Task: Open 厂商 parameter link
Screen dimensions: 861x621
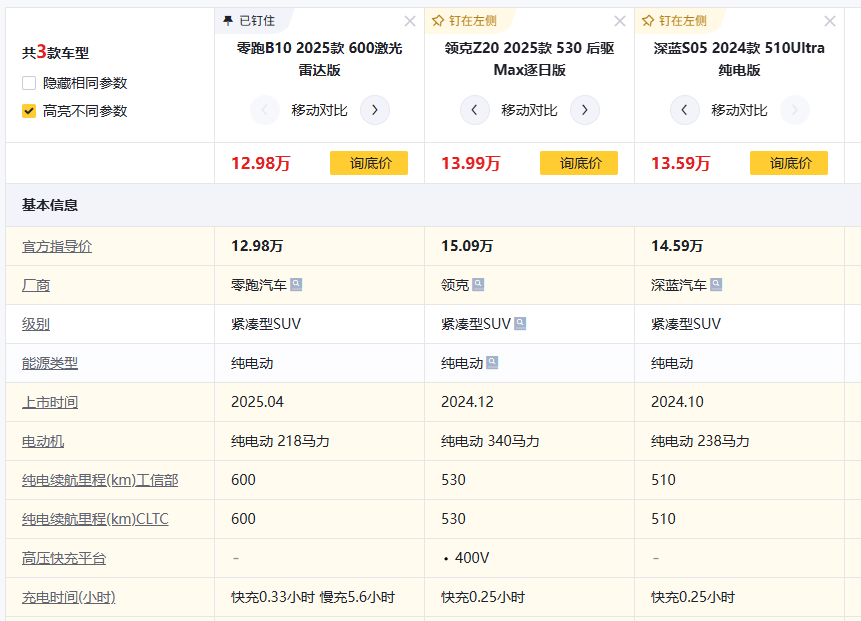Action: click(36, 286)
